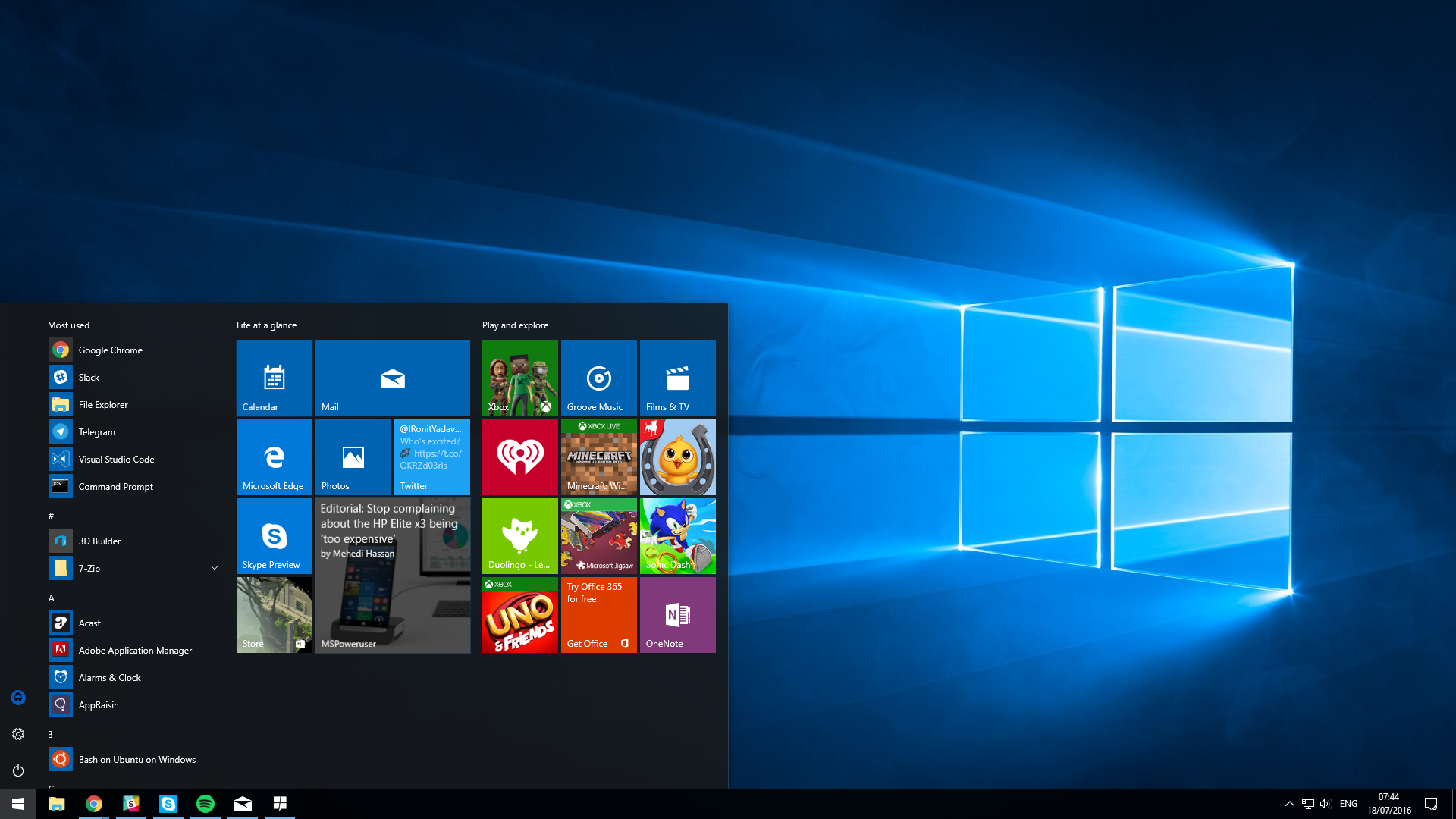Select Calendar tile in Life at a Glance
This screenshot has width=1456, height=819.
point(274,377)
